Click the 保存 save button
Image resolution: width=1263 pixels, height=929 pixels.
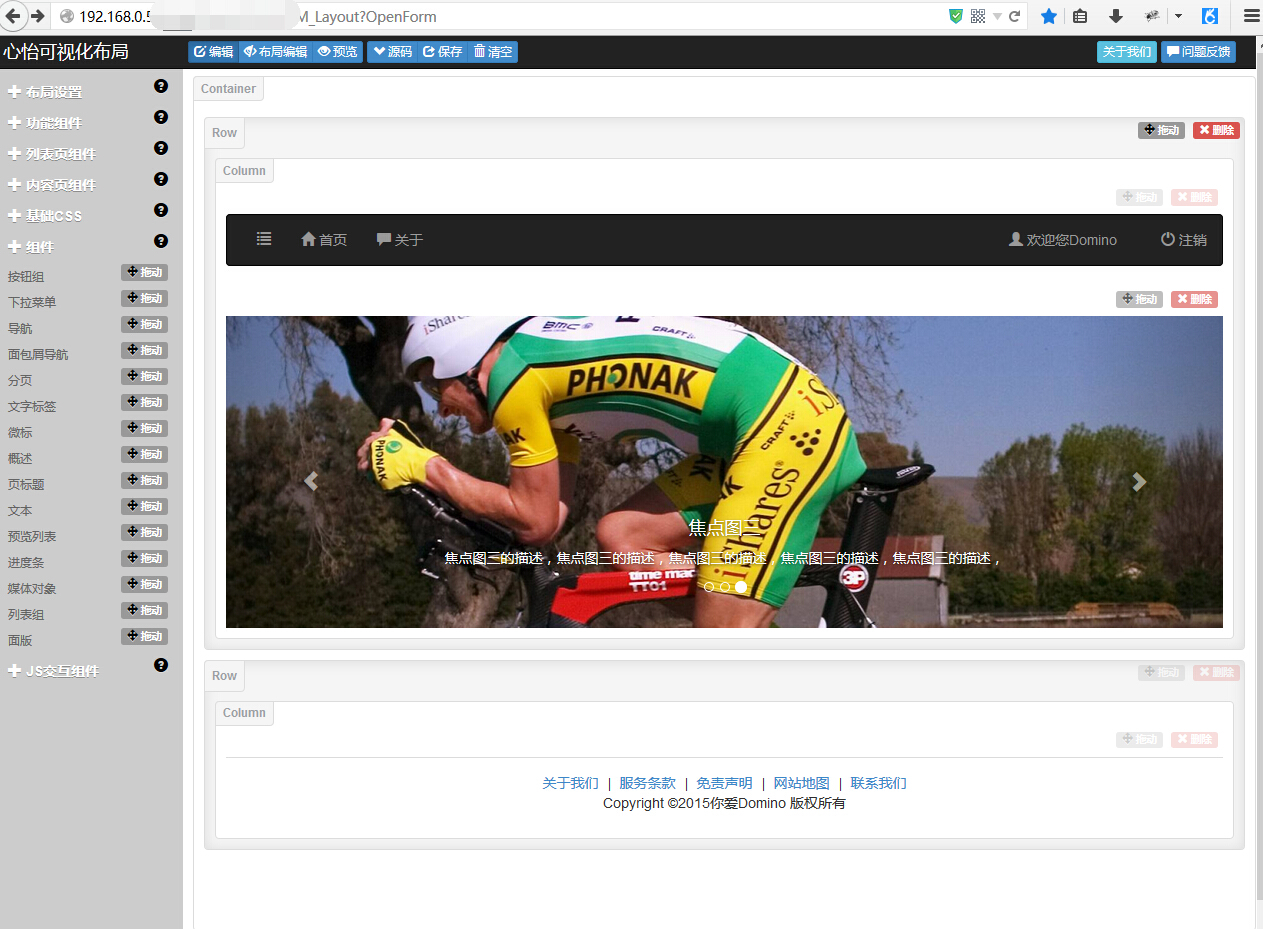442,52
